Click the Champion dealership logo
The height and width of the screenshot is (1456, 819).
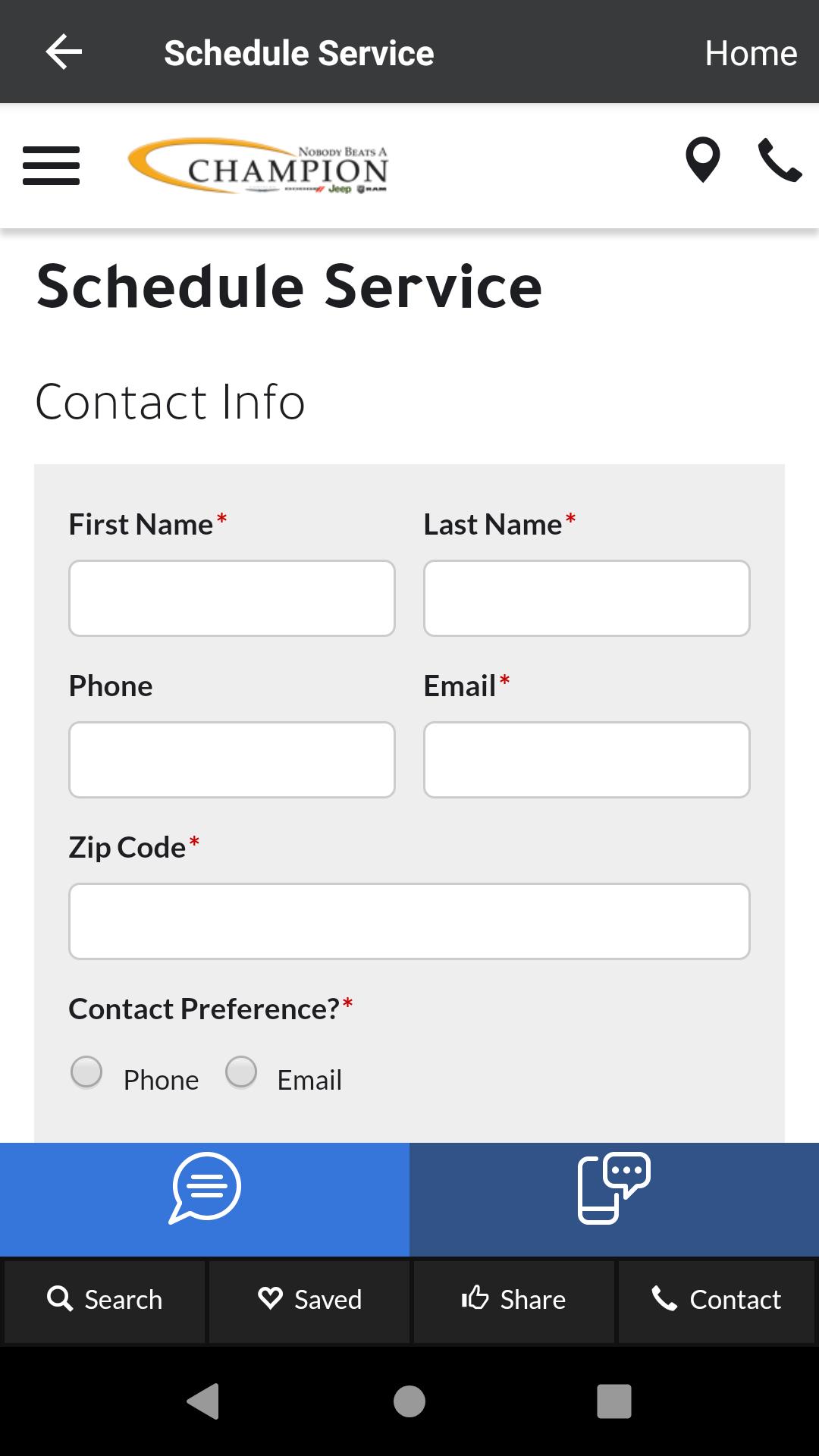pyautogui.click(x=259, y=166)
